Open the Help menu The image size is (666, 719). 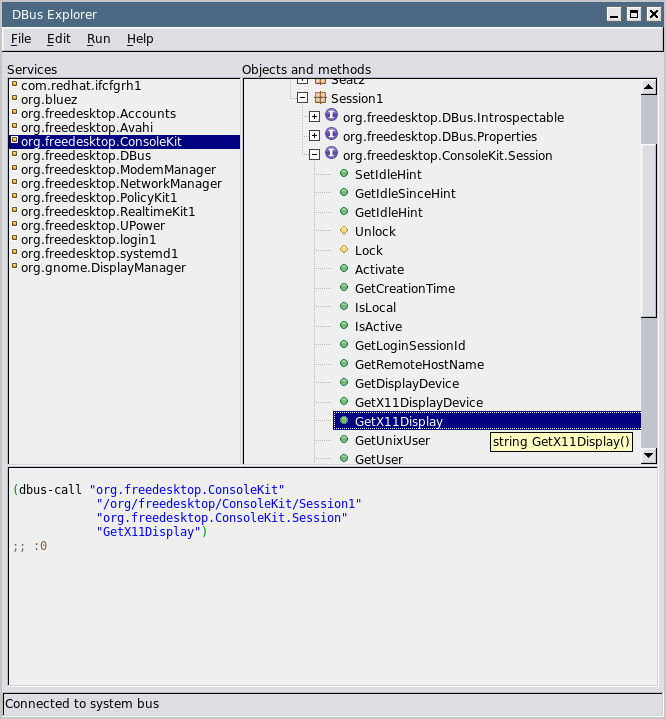tap(140, 39)
